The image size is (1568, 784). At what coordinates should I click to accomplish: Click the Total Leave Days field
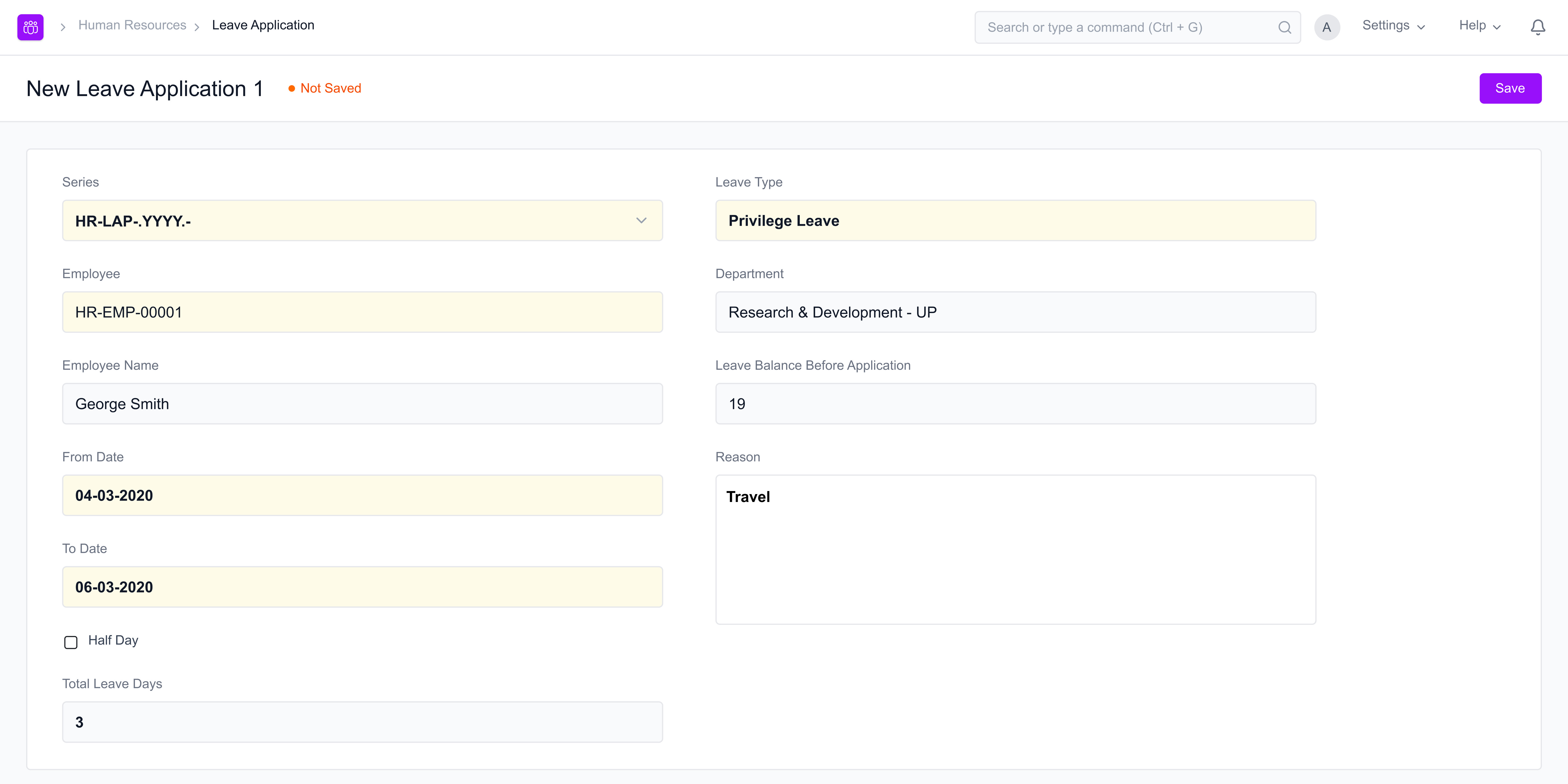(362, 722)
